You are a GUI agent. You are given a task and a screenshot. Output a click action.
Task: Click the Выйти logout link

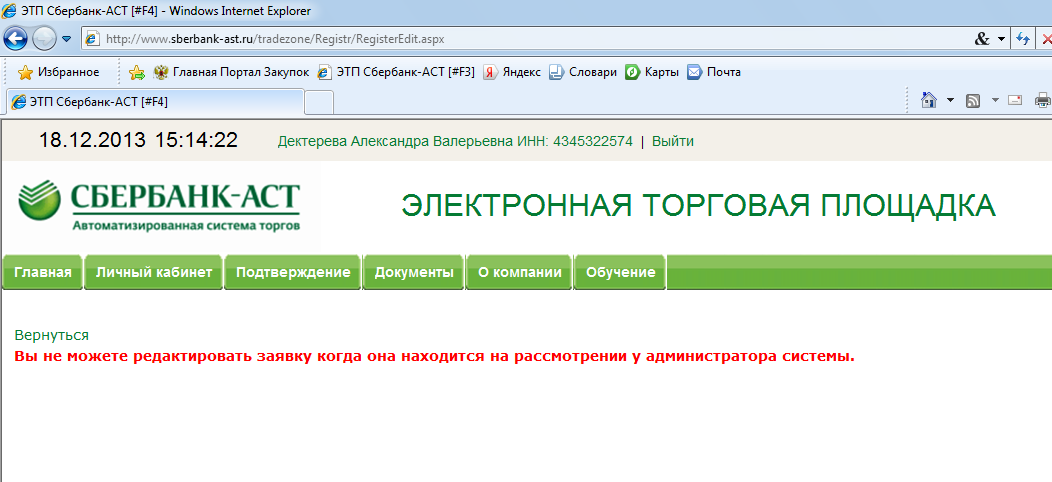tap(672, 141)
